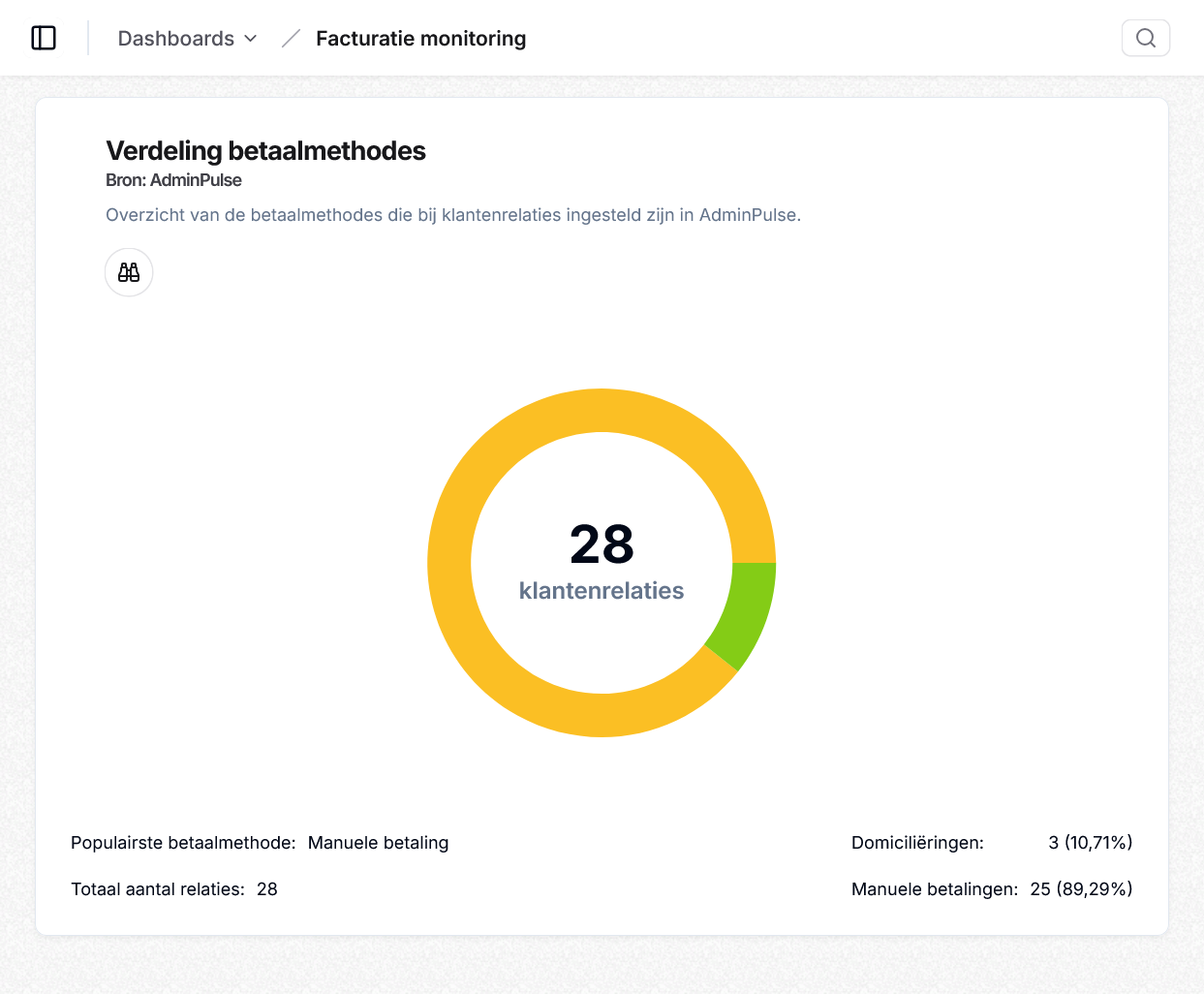Image resolution: width=1204 pixels, height=994 pixels.
Task: Open search with the magnifier icon
Action: (x=1145, y=38)
